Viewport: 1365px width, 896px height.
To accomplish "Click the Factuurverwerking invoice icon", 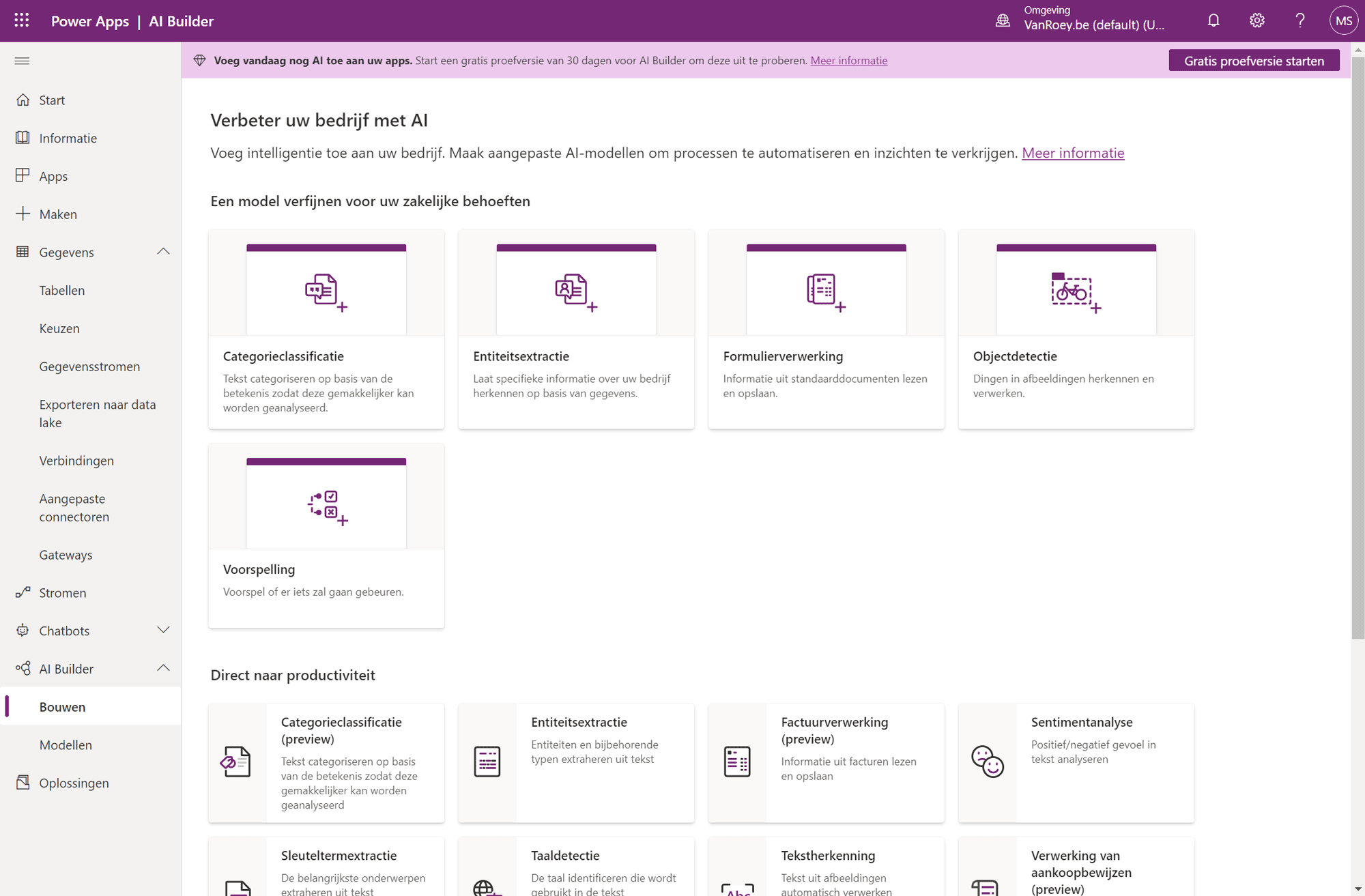I will (737, 762).
